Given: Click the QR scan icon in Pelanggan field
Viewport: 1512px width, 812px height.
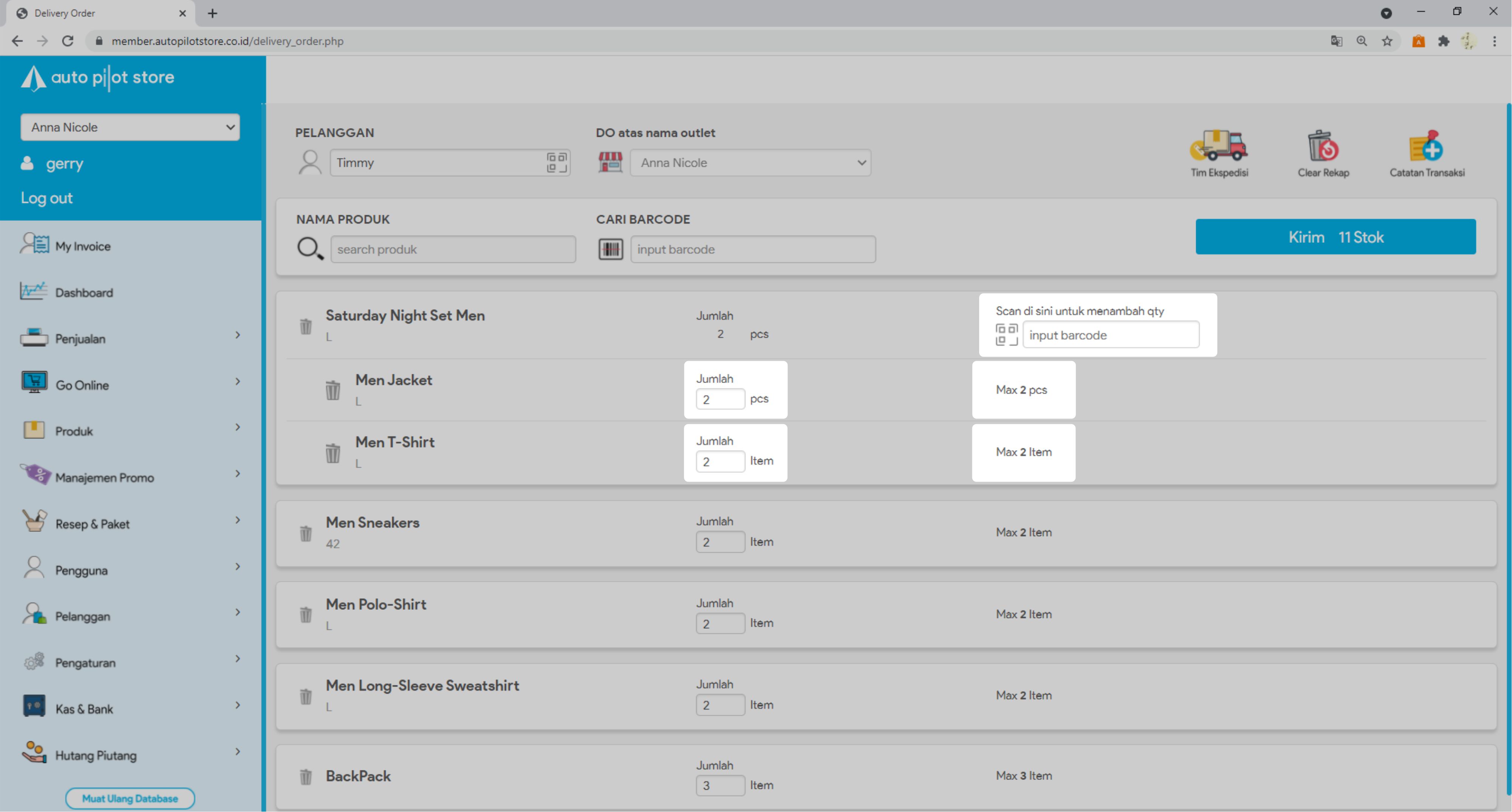Looking at the screenshot, I should (x=556, y=163).
